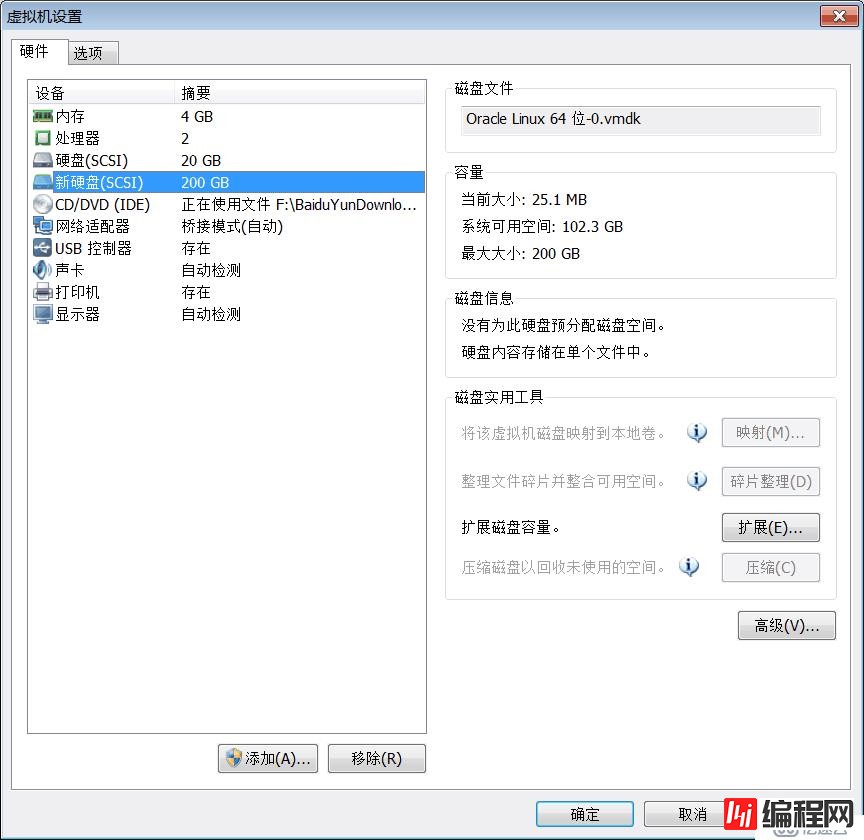
Task: Confirm settings by clicking 确定
Action: coord(584,813)
